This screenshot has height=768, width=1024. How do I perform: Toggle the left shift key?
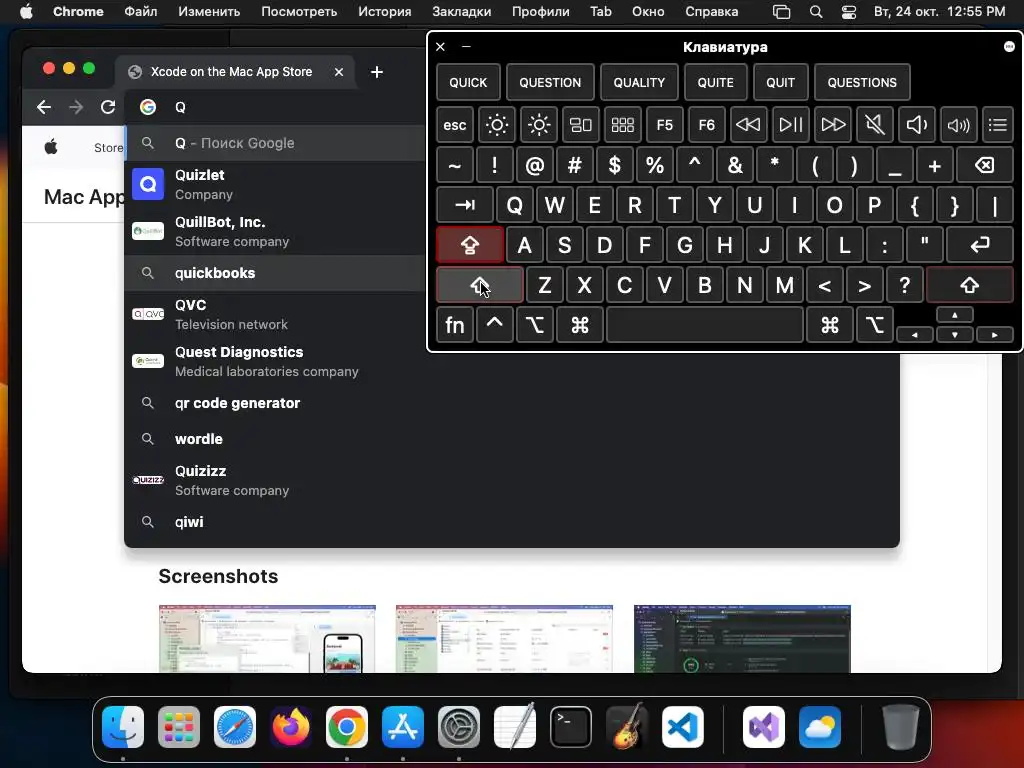[479, 285]
